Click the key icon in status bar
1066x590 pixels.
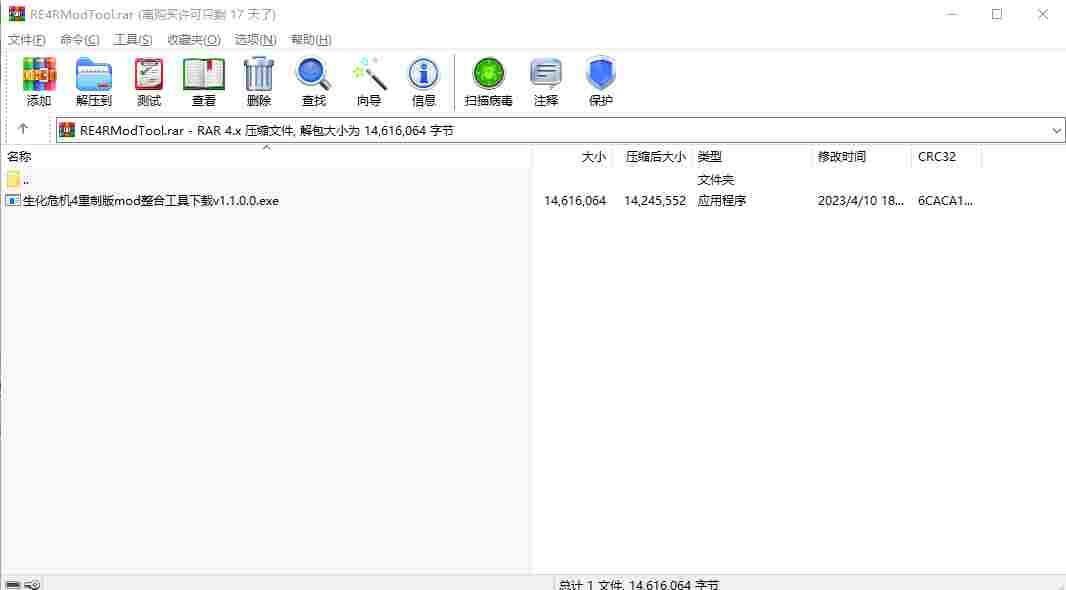[x=32, y=584]
